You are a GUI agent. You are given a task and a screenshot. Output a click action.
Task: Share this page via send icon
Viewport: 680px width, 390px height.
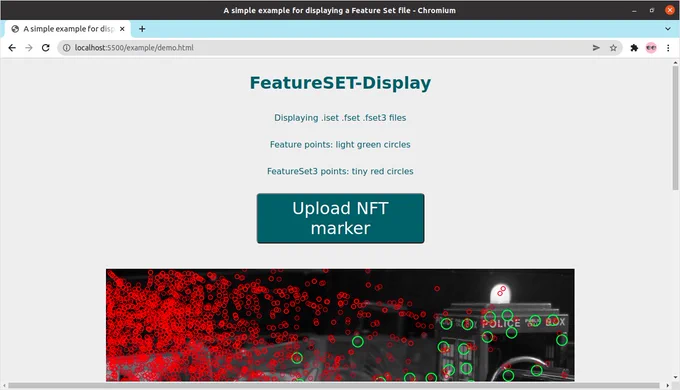(596, 48)
